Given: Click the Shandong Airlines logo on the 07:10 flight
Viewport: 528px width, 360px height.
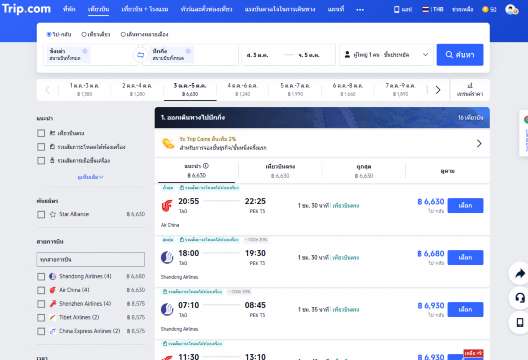Looking at the screenshot, I should (x=167, y=309).
